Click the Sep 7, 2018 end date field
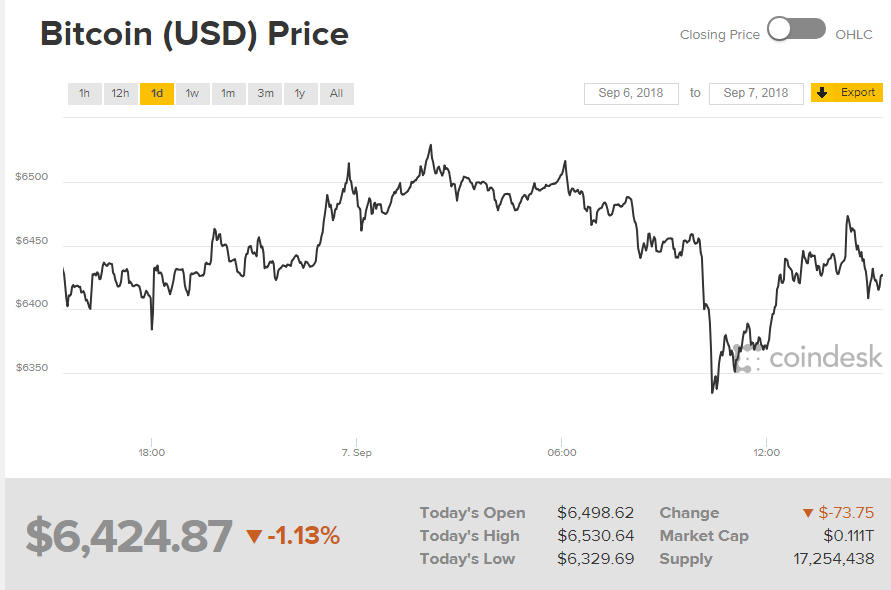 [756, 93]
